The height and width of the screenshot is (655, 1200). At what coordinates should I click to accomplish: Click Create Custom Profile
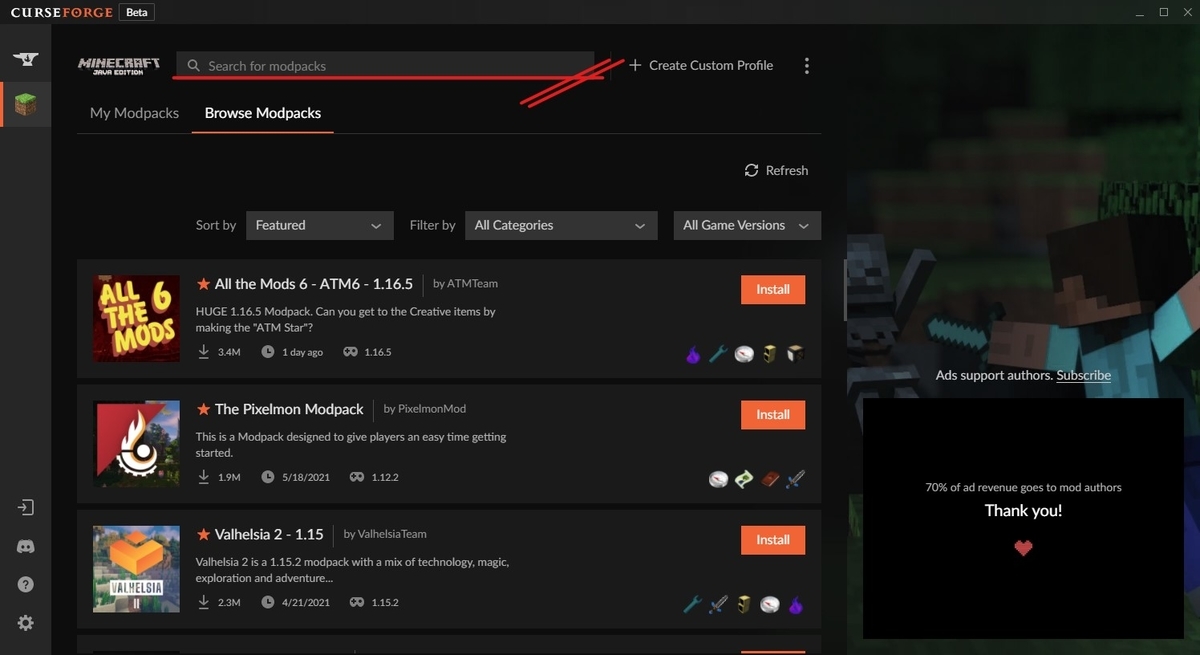[701, 65]
